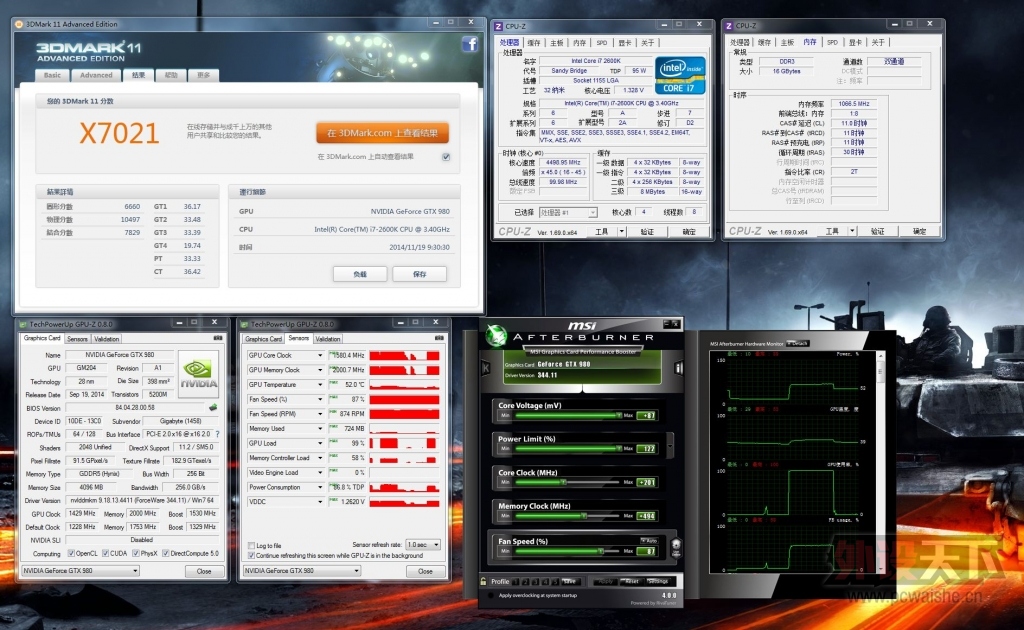Click the MSI Afterburner dragon logo

pyautogui.click(x=496, y=336)
